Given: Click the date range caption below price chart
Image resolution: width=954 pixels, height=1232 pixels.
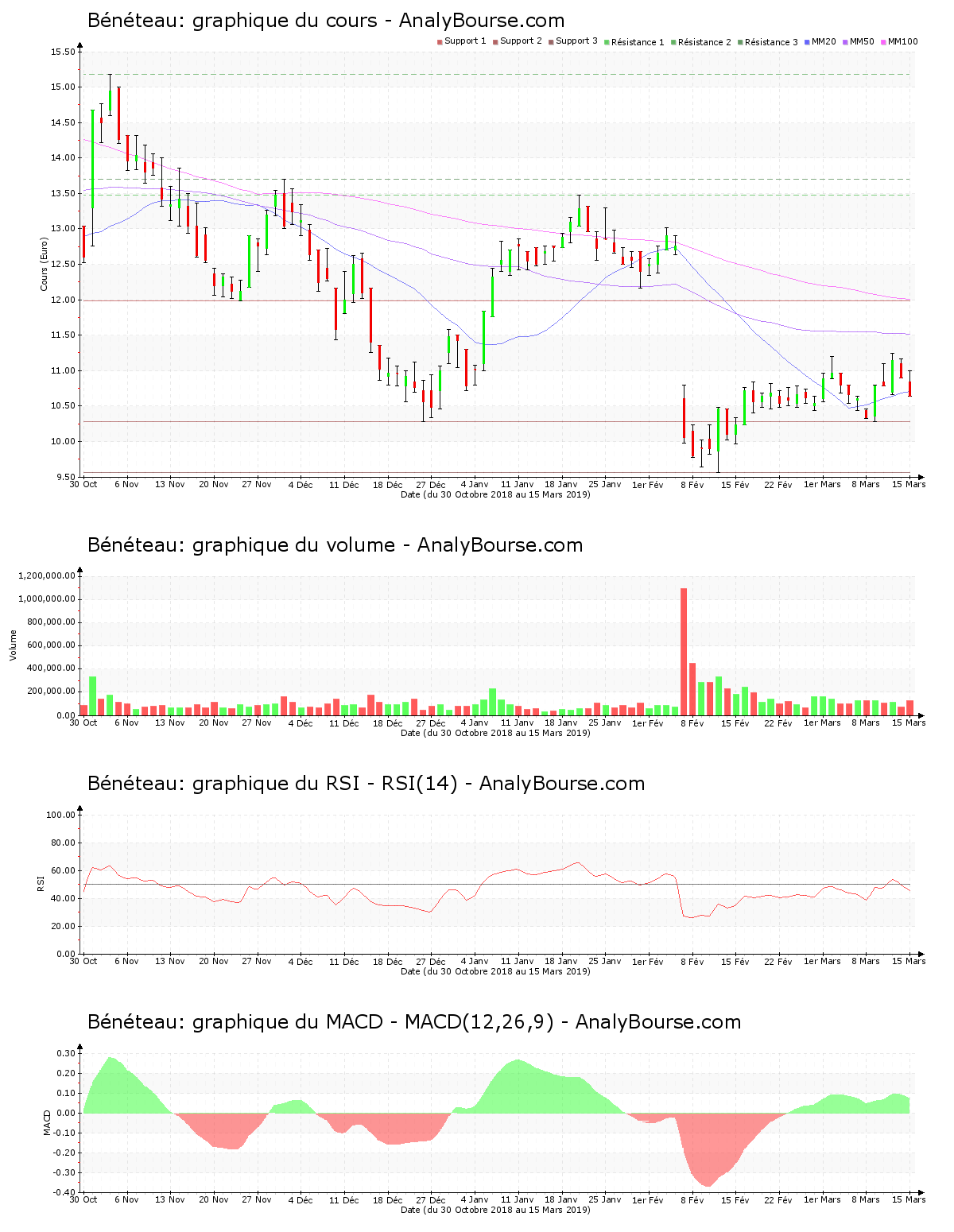Looking at the screenshot, I should pyautogui.click(x=495, y=494).
